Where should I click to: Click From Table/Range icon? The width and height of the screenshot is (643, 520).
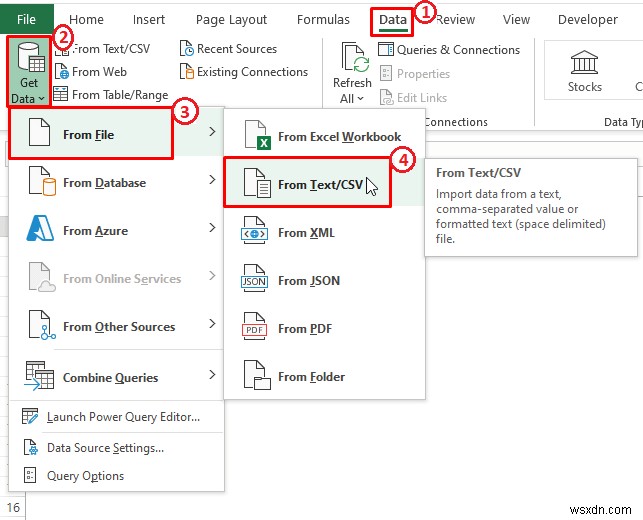point(61,94)
